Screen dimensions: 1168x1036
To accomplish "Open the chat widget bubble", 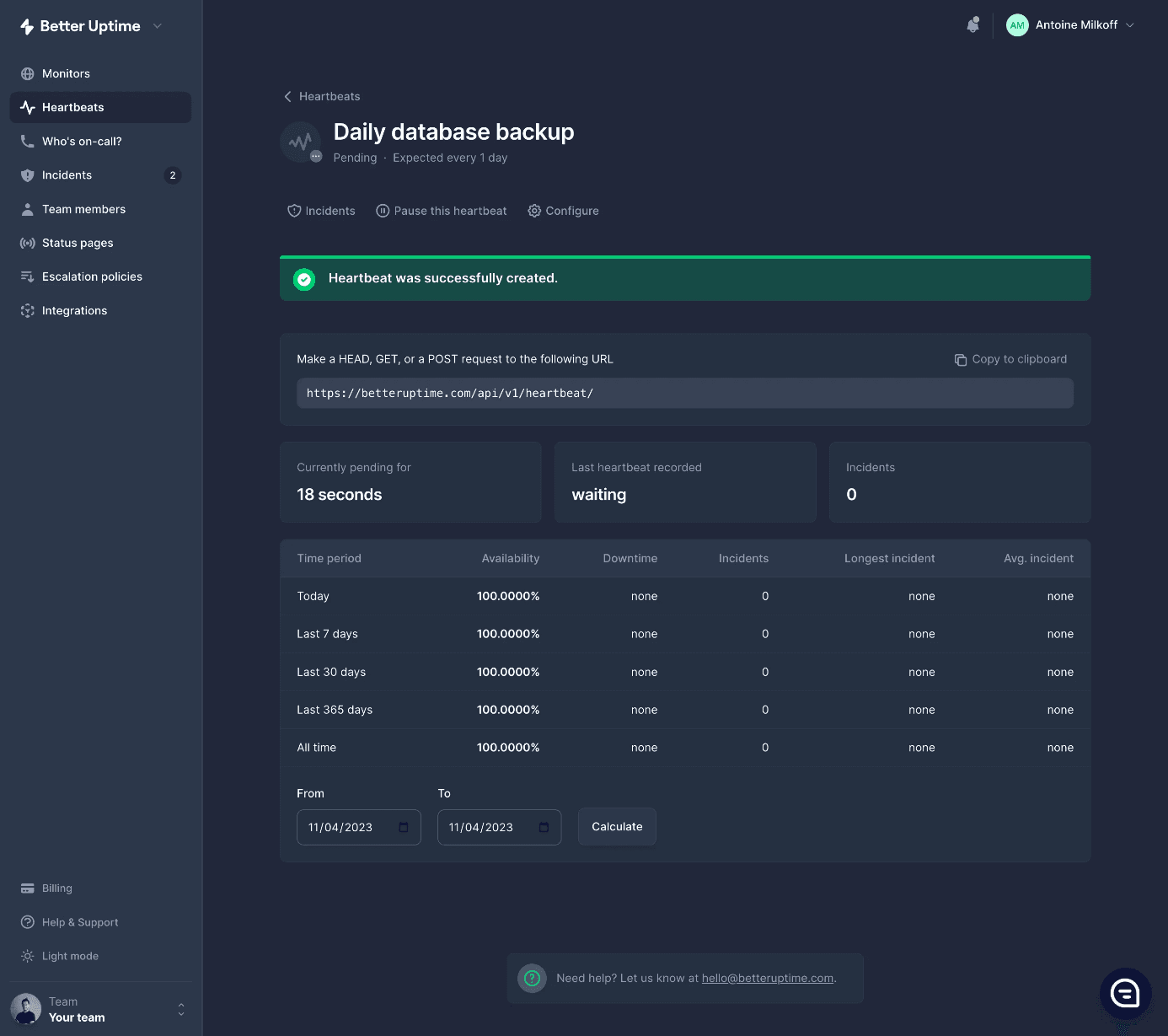I will pyautogui.click(x=1126, y=994).
